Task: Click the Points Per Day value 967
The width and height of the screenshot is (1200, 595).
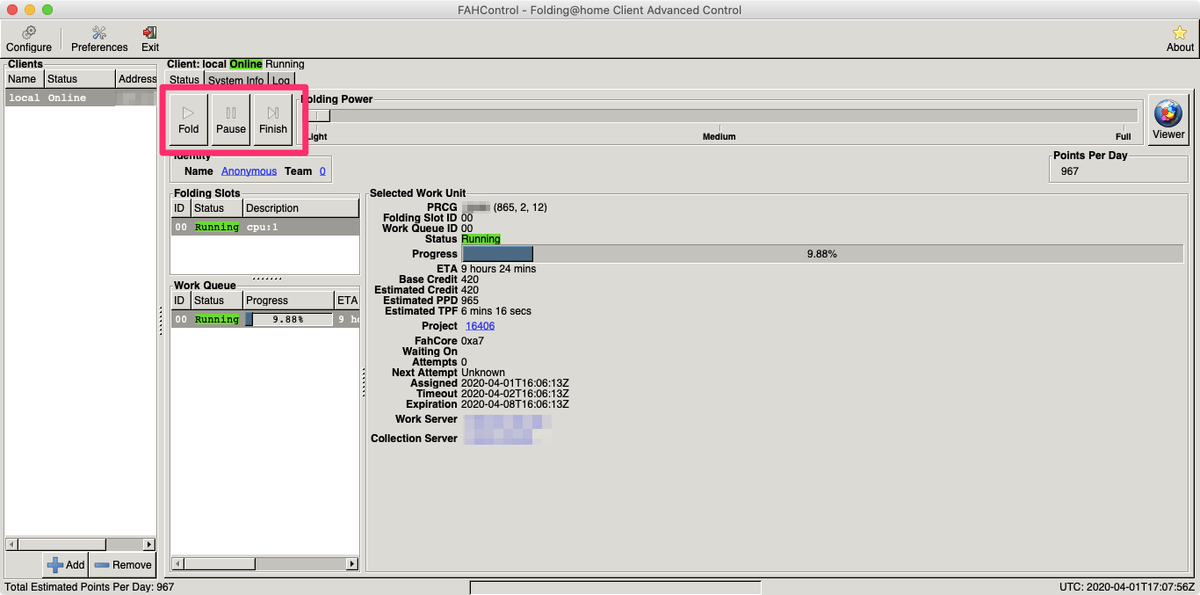Action: pos(1070,171)
